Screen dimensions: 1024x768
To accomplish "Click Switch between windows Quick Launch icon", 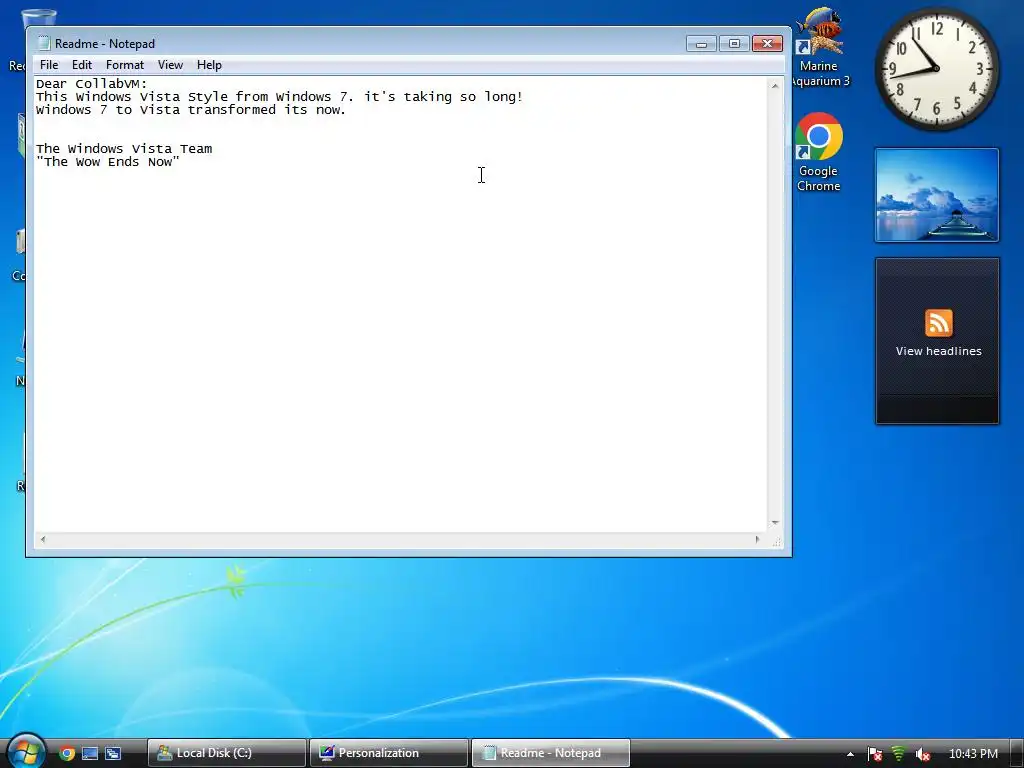I will tap(113, 754).
